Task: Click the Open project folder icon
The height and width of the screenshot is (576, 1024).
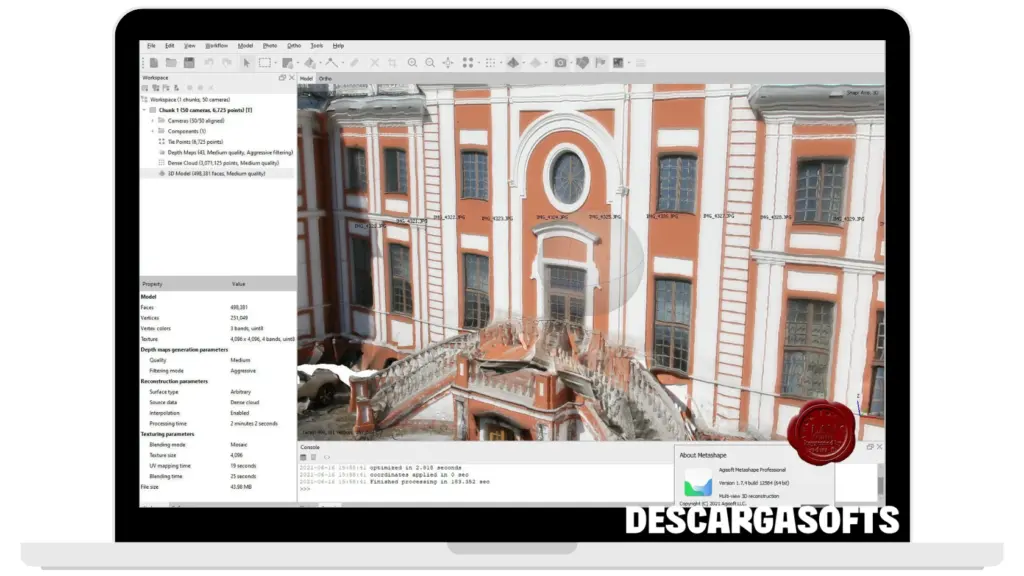Action: point(171,62)
